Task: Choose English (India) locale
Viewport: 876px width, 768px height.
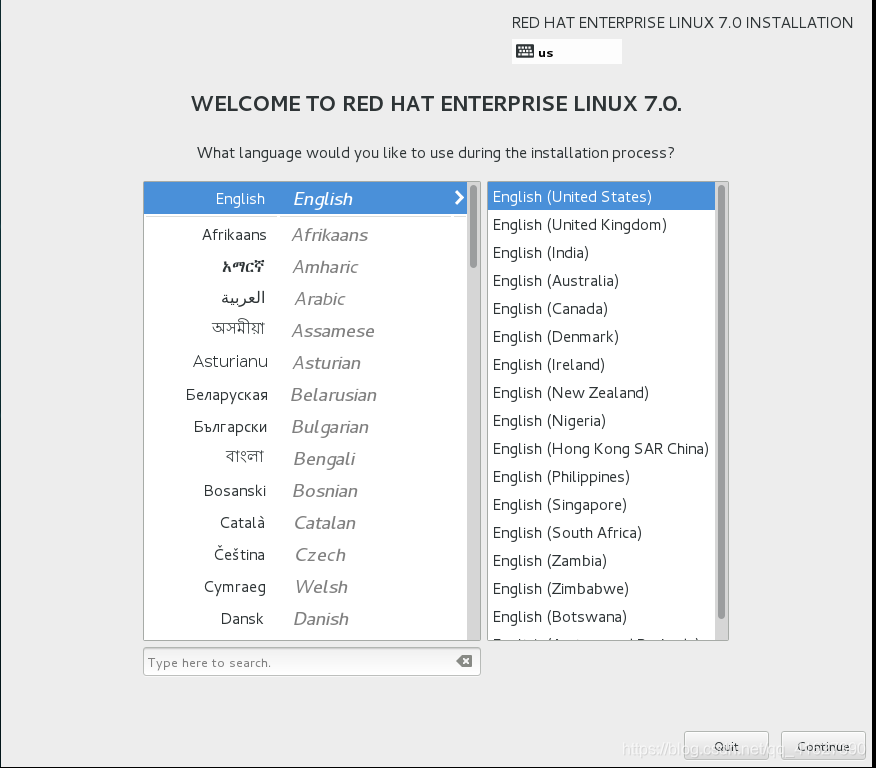Action: coord(601,252)
